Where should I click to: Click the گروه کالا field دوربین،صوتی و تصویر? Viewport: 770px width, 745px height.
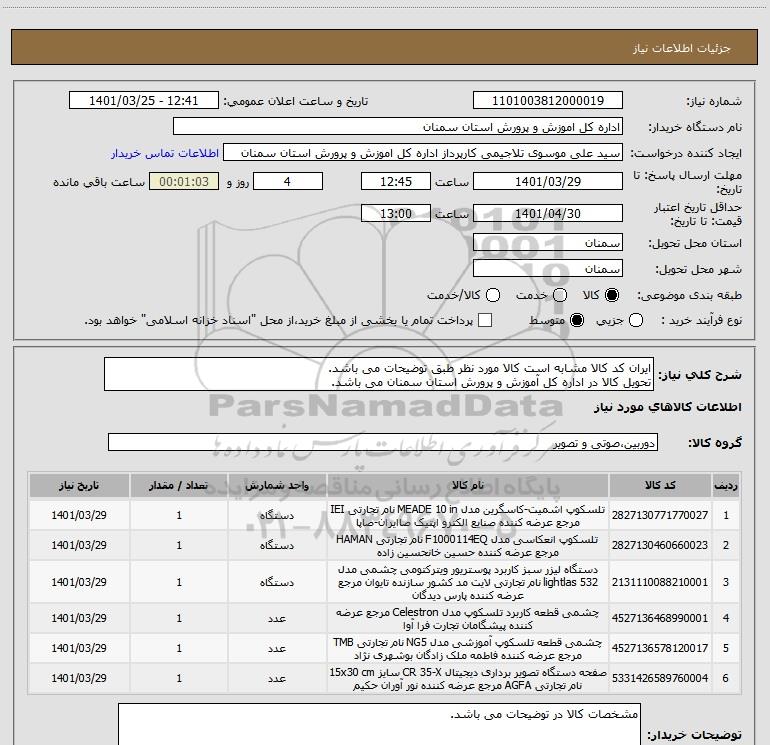point(383,442)
